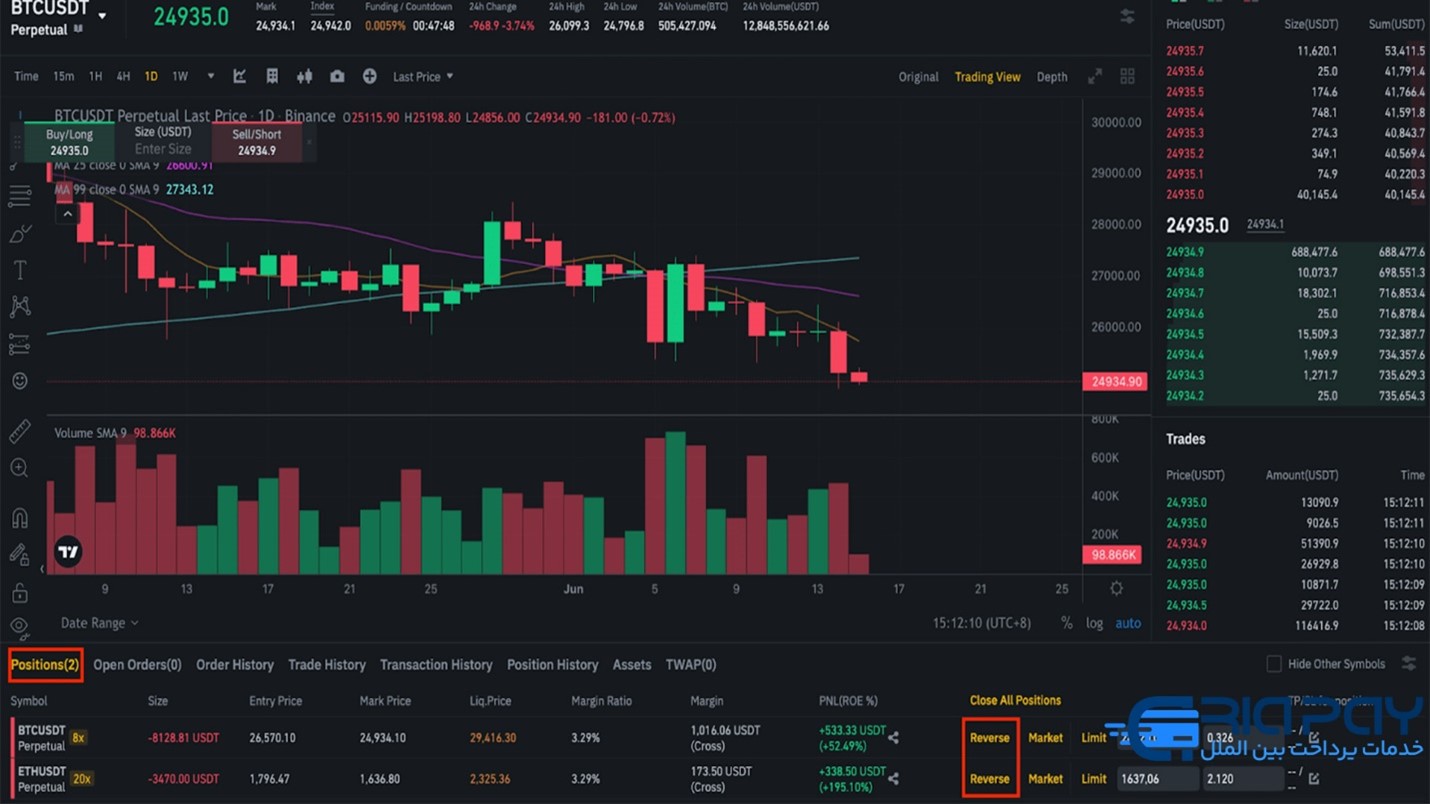Screen dimensions: 1430x804
Task: Collapse the indicator legend chevron
Action: (x=67, y=213)
